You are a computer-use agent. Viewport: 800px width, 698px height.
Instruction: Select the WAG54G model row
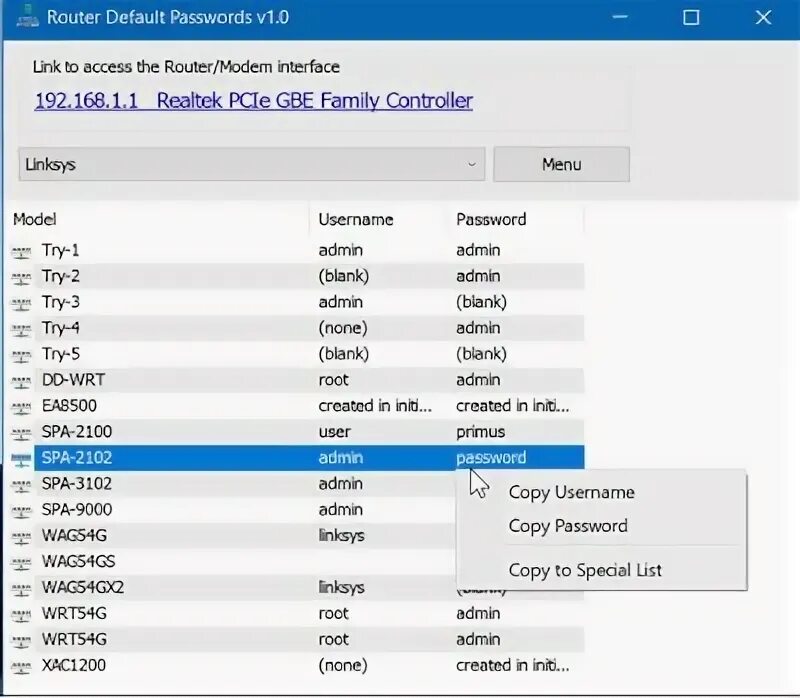pyautogui.click(x=232, y=536)
